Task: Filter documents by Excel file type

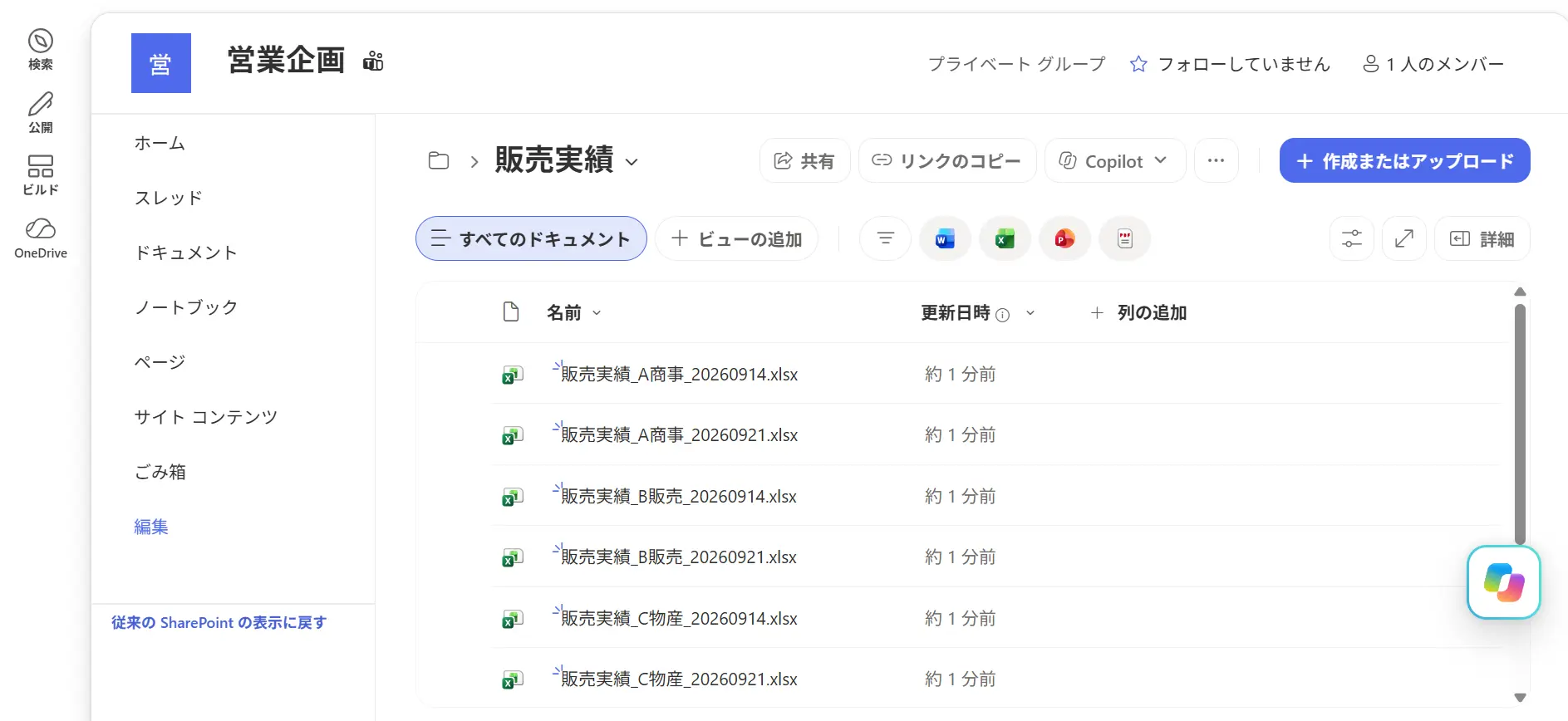Action: 1005,239
